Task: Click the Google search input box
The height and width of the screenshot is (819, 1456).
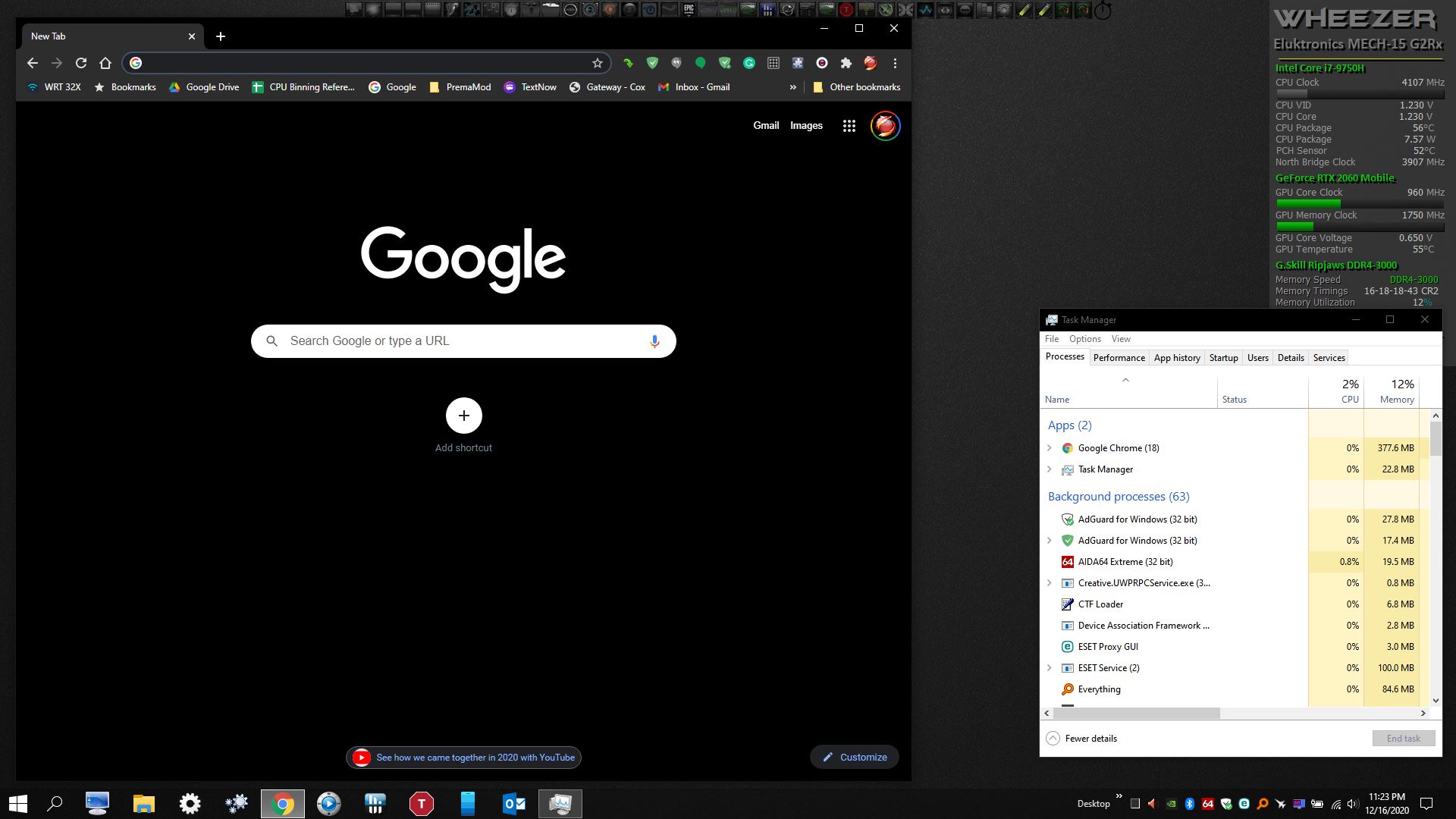Action: click(463, 341)
